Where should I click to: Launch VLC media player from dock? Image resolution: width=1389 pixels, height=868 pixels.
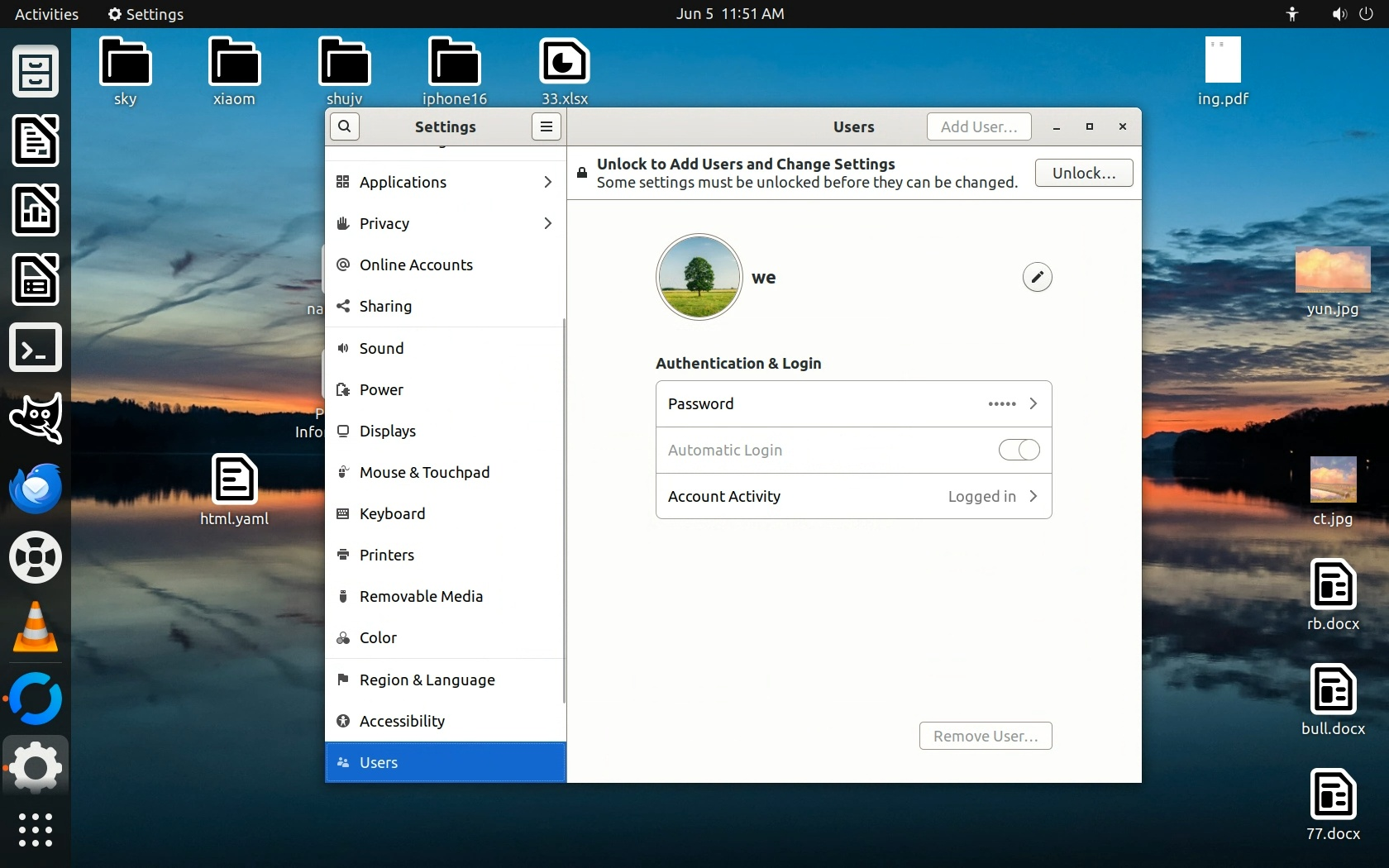pyautogui.click(x=36, y=627)
